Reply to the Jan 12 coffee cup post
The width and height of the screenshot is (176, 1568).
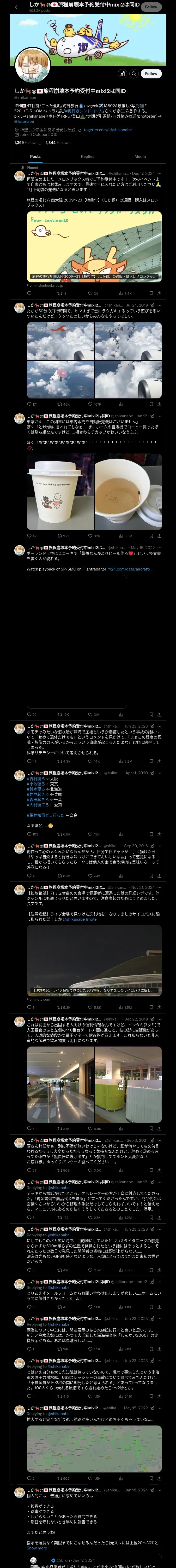(x=32, y=536)
